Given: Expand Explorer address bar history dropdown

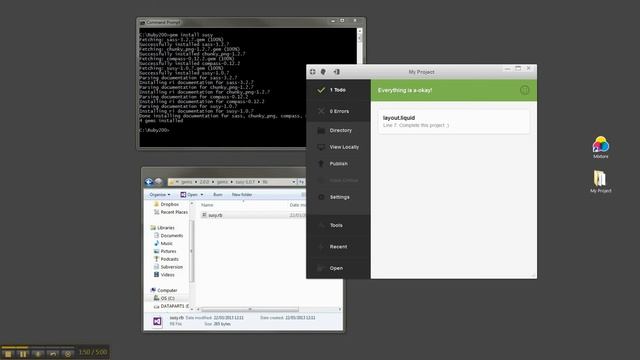Looking at the screenshot, I should (293, 182).
